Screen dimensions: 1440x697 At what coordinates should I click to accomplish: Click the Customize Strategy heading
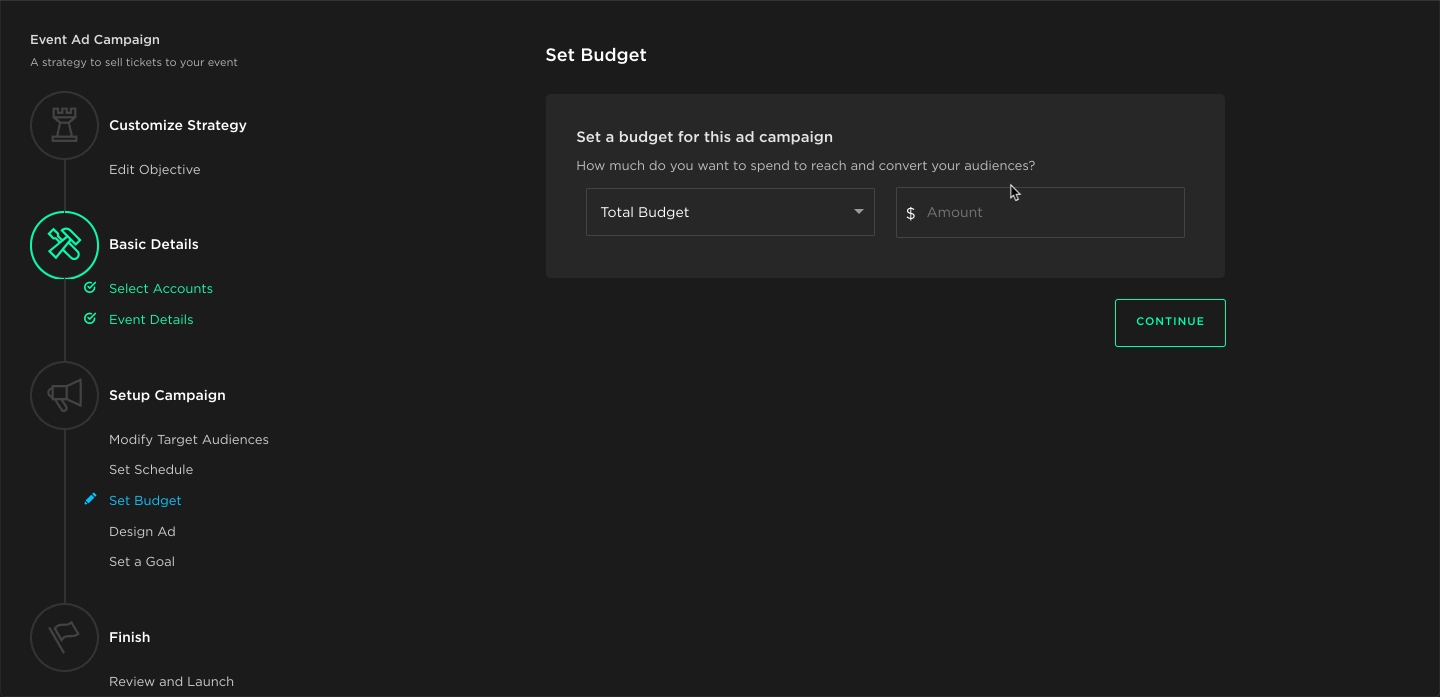pyautogui.click(x=178, y=125)
